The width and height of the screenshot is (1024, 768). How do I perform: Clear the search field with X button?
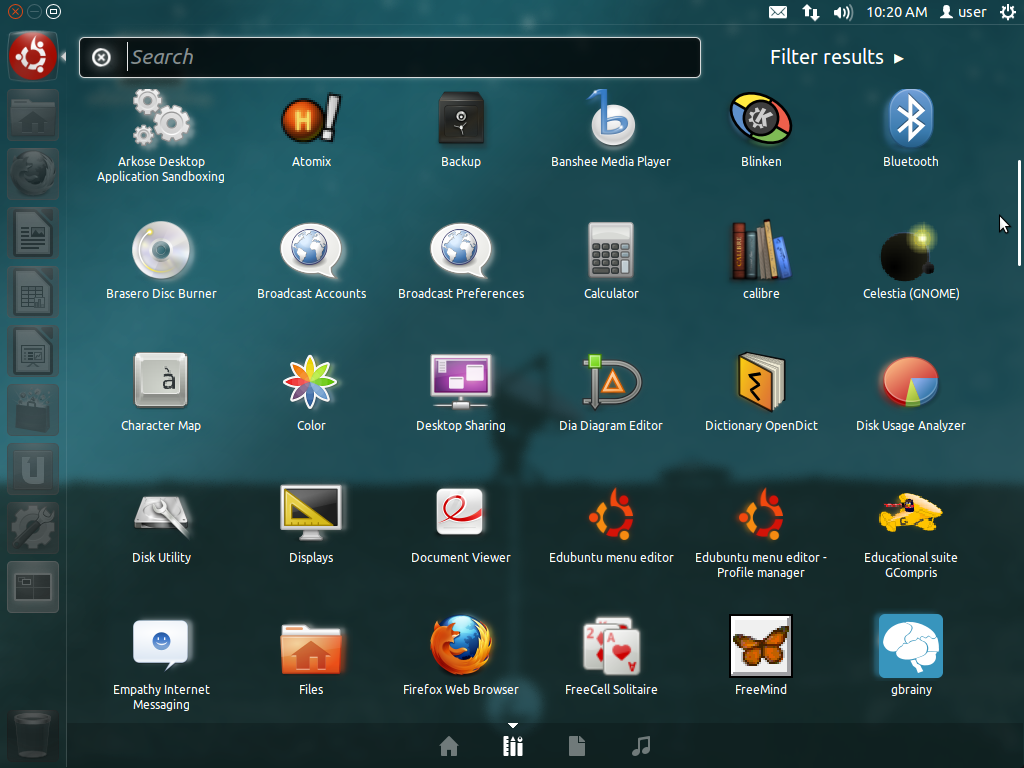[101, 57]
